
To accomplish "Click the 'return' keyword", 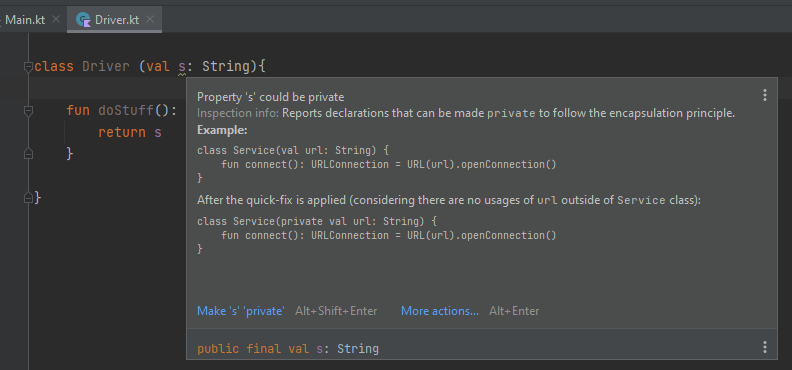I will click(122, 133).
